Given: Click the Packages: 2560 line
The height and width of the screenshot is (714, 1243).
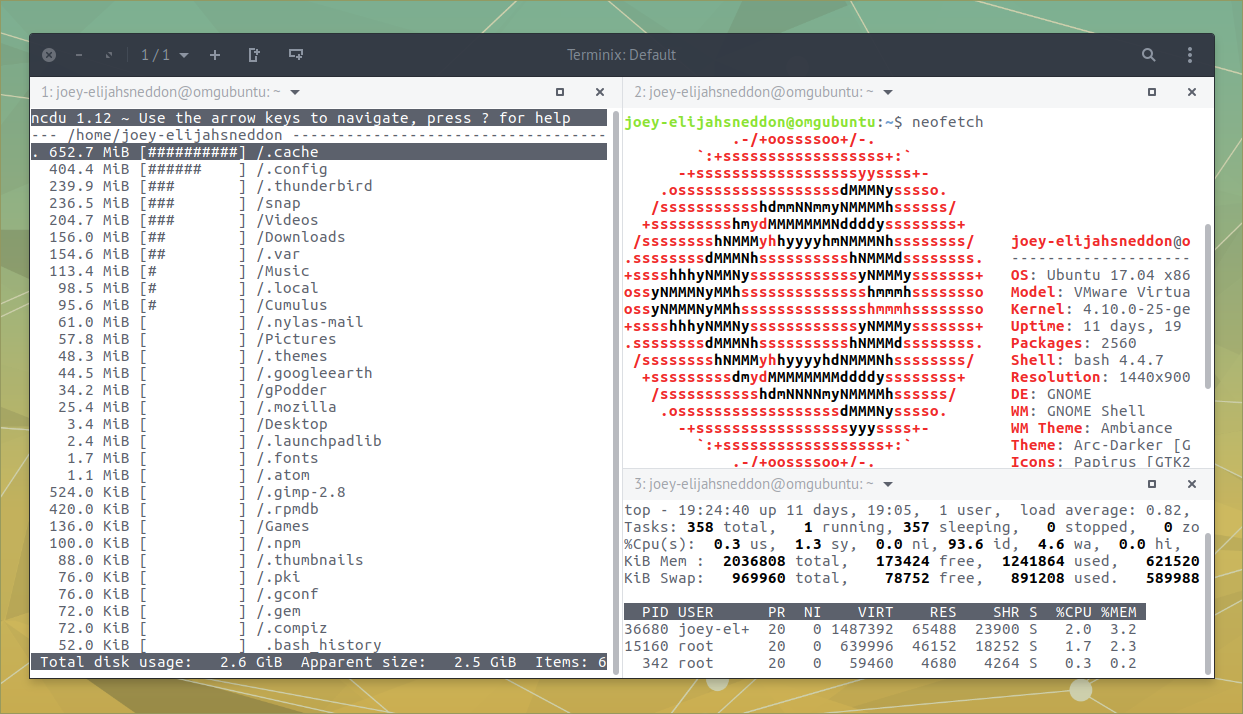Looking at the screenshot, I should coord(1074,343).
